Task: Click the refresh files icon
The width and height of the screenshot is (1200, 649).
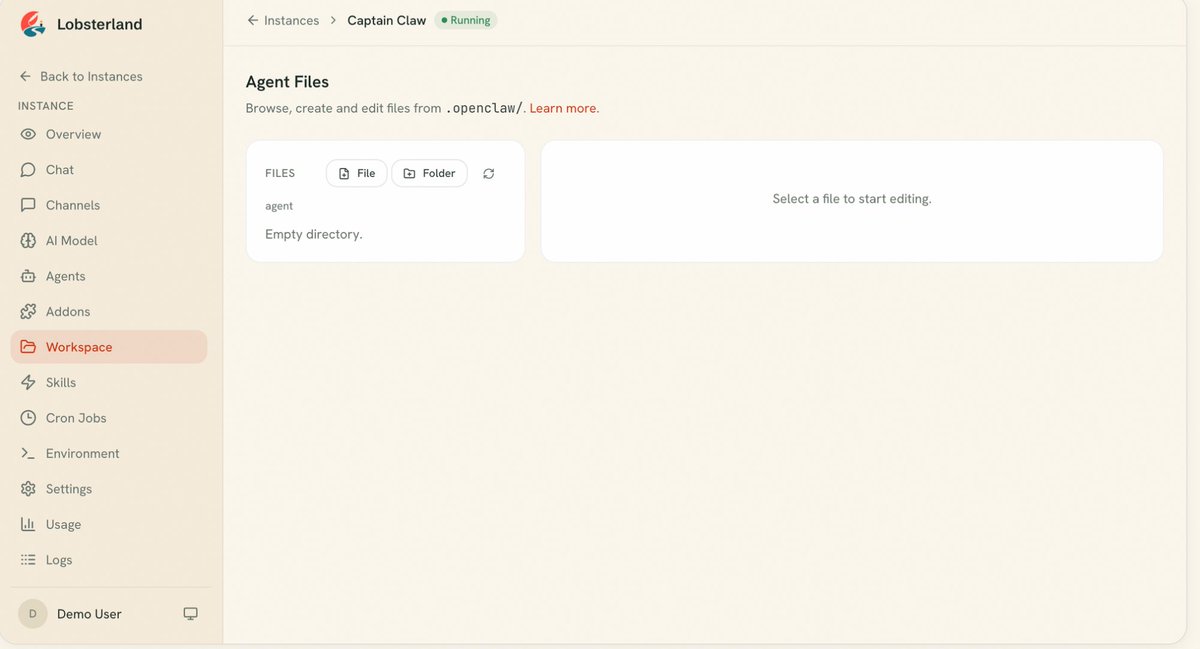Action: (x=489, y=173)
